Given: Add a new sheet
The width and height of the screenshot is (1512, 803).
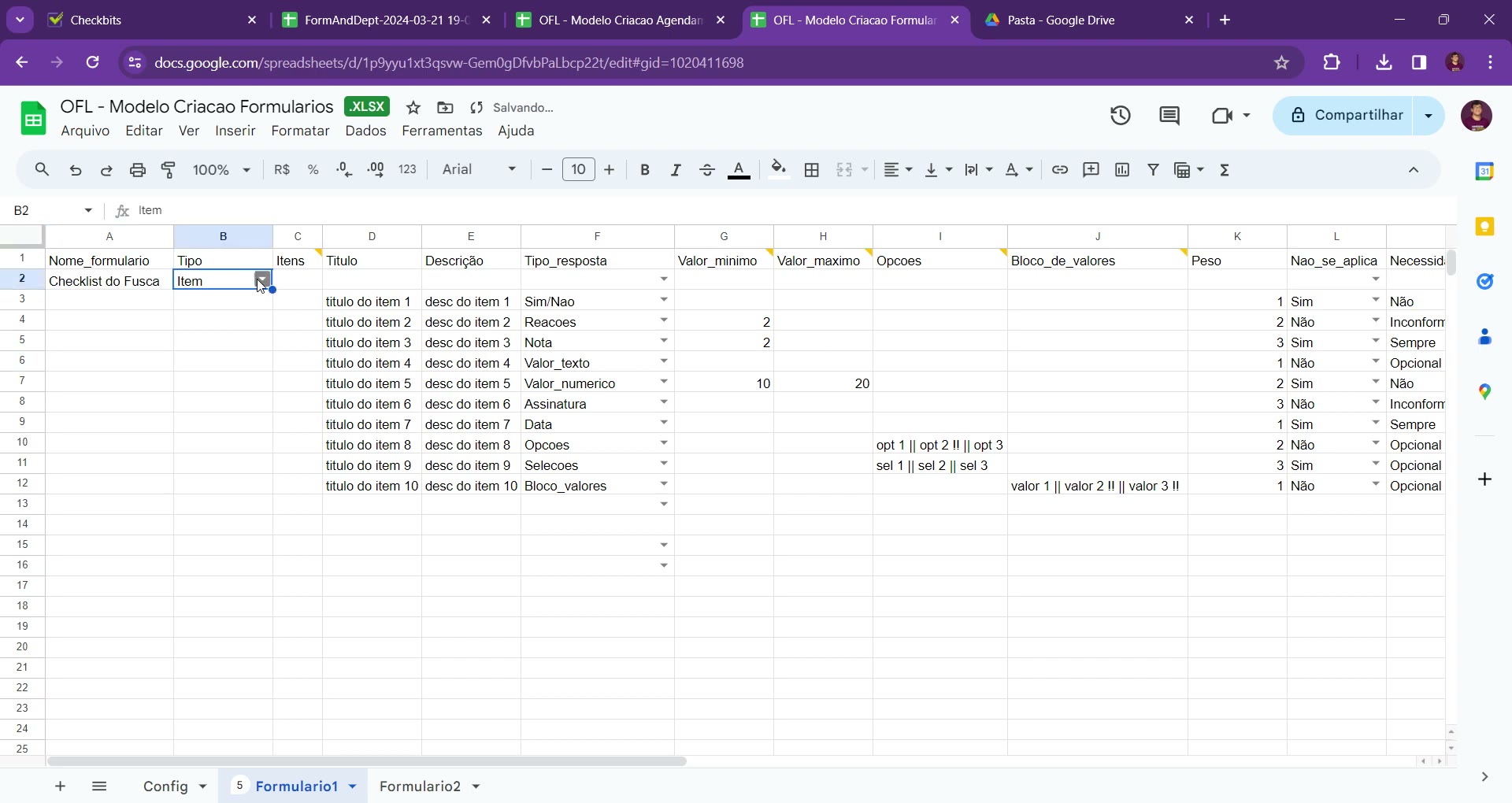Looking at the screenshot, I should [60, 786].
